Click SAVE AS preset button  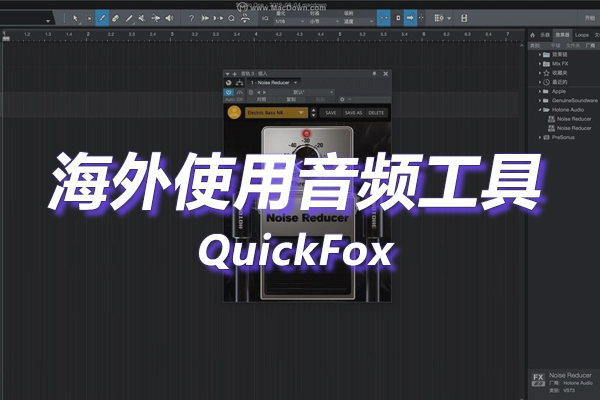[353, 113]
